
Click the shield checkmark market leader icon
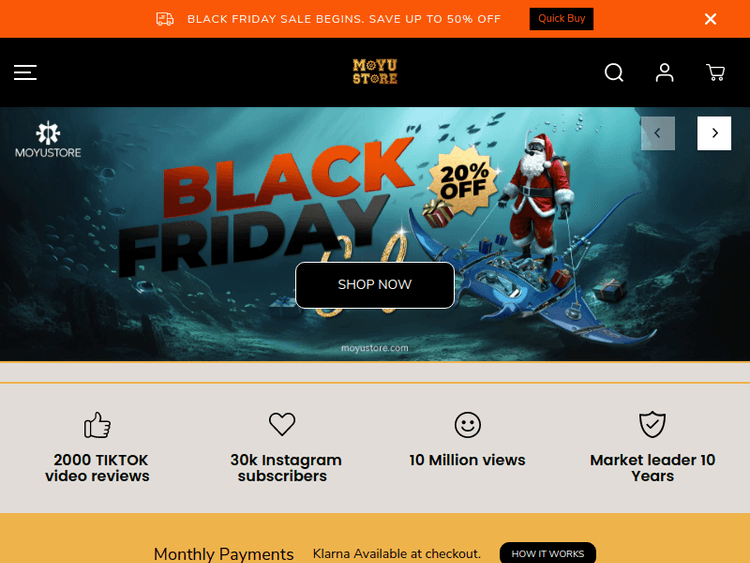point(652,424)
